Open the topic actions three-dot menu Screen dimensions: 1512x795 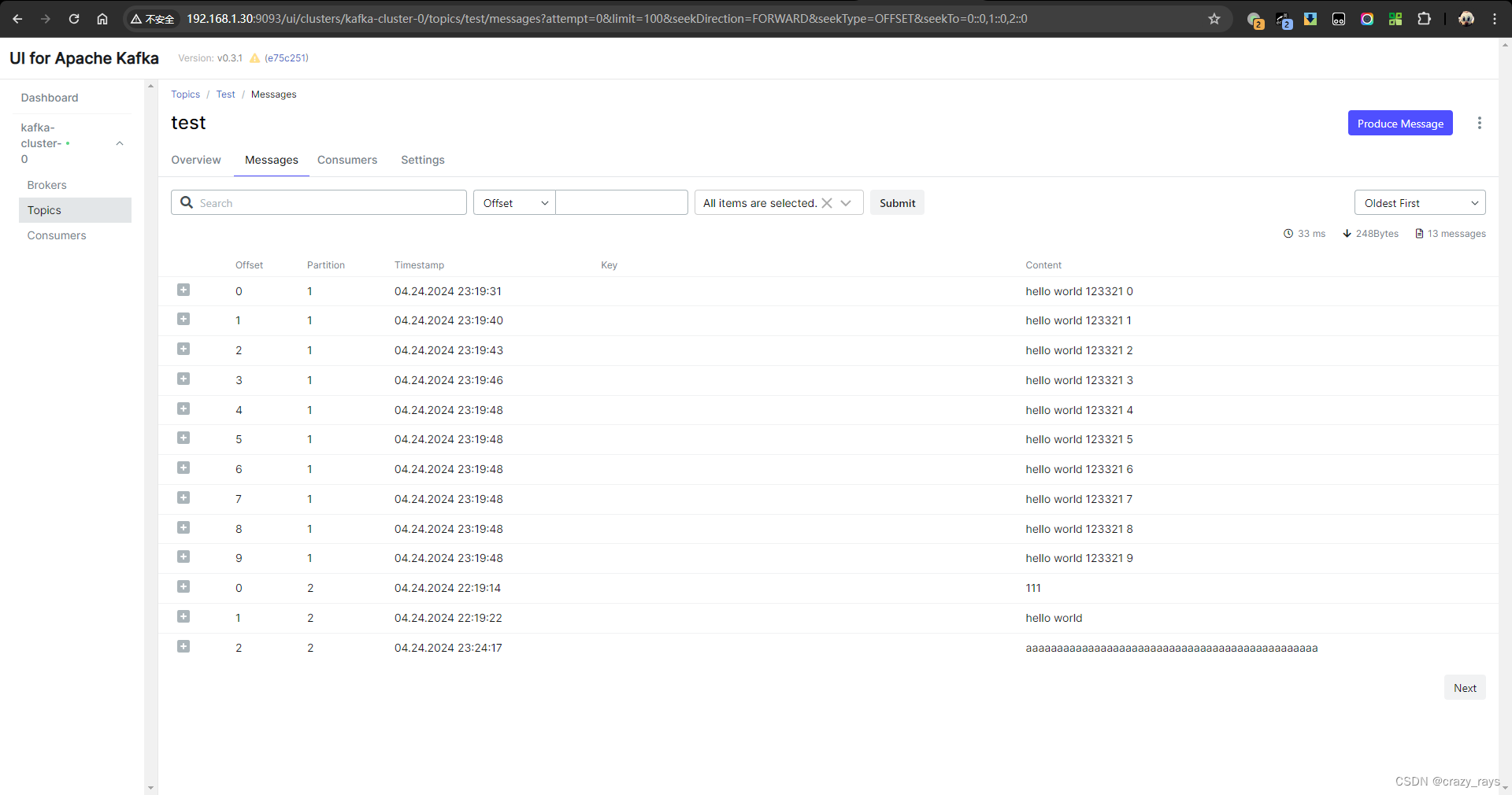pos(1480,124)
